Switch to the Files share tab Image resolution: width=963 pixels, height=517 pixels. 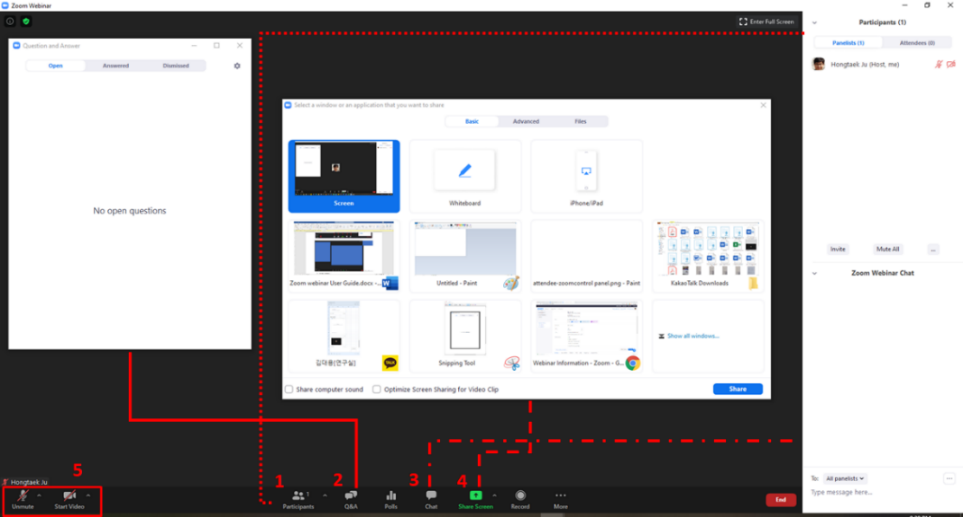coord(580,122)
